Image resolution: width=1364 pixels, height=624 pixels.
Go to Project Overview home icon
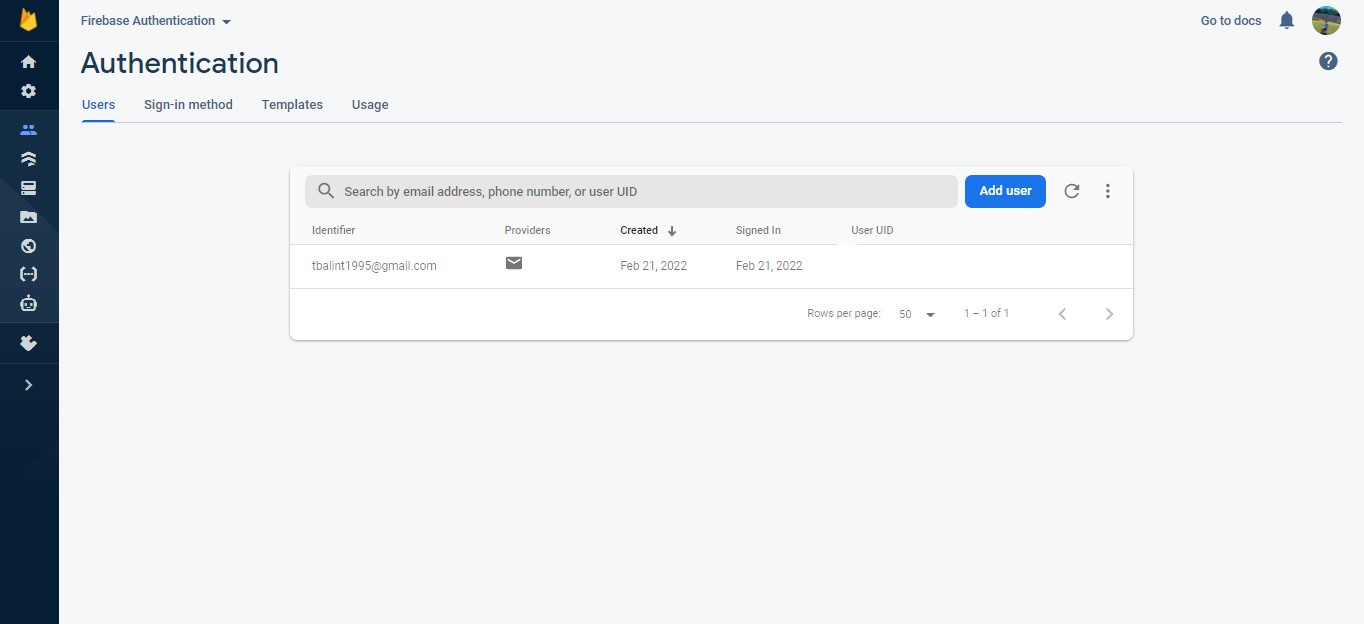(x=28, y=62)
